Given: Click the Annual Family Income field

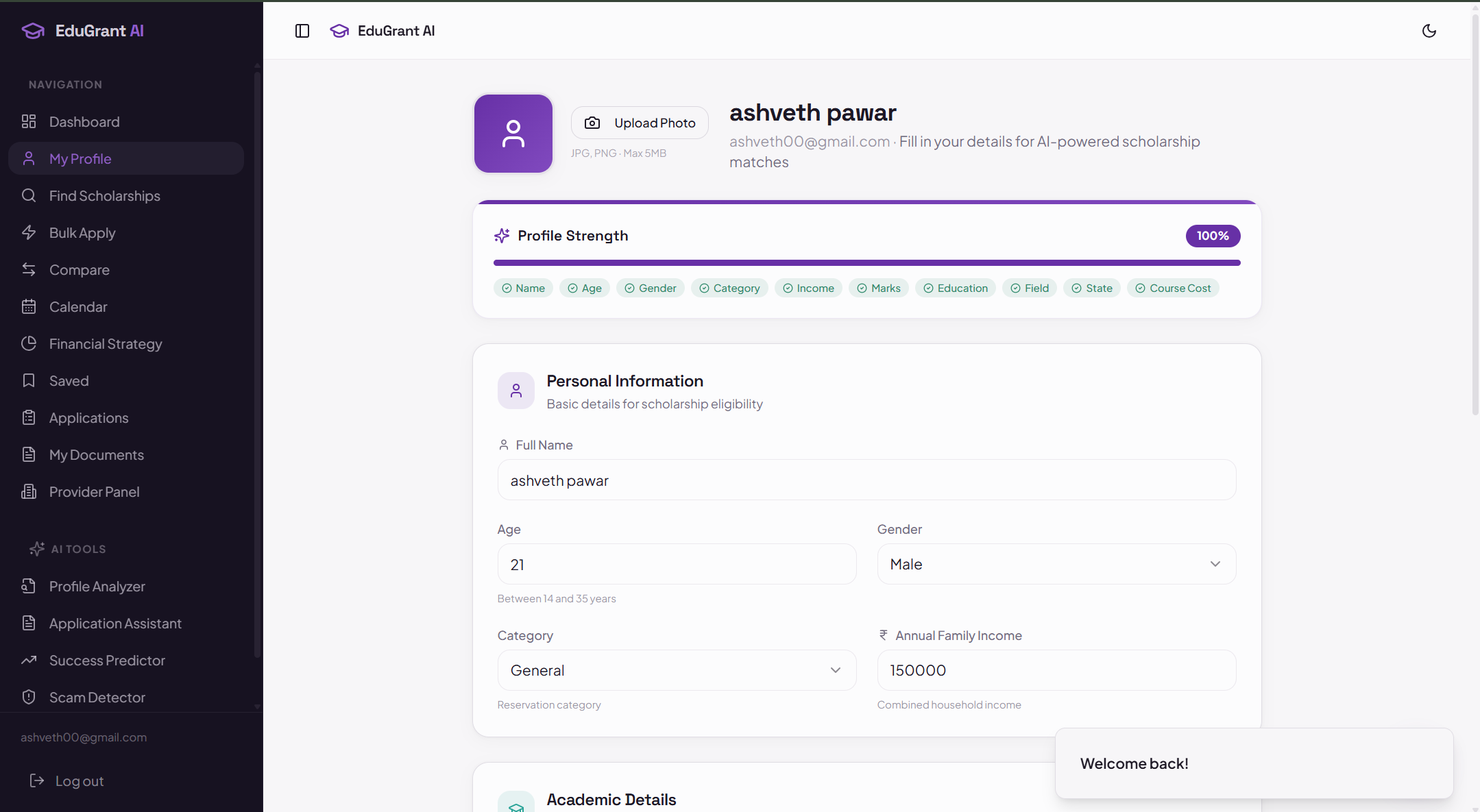Looking at the screenshot, I should [x=1056, y=670].
